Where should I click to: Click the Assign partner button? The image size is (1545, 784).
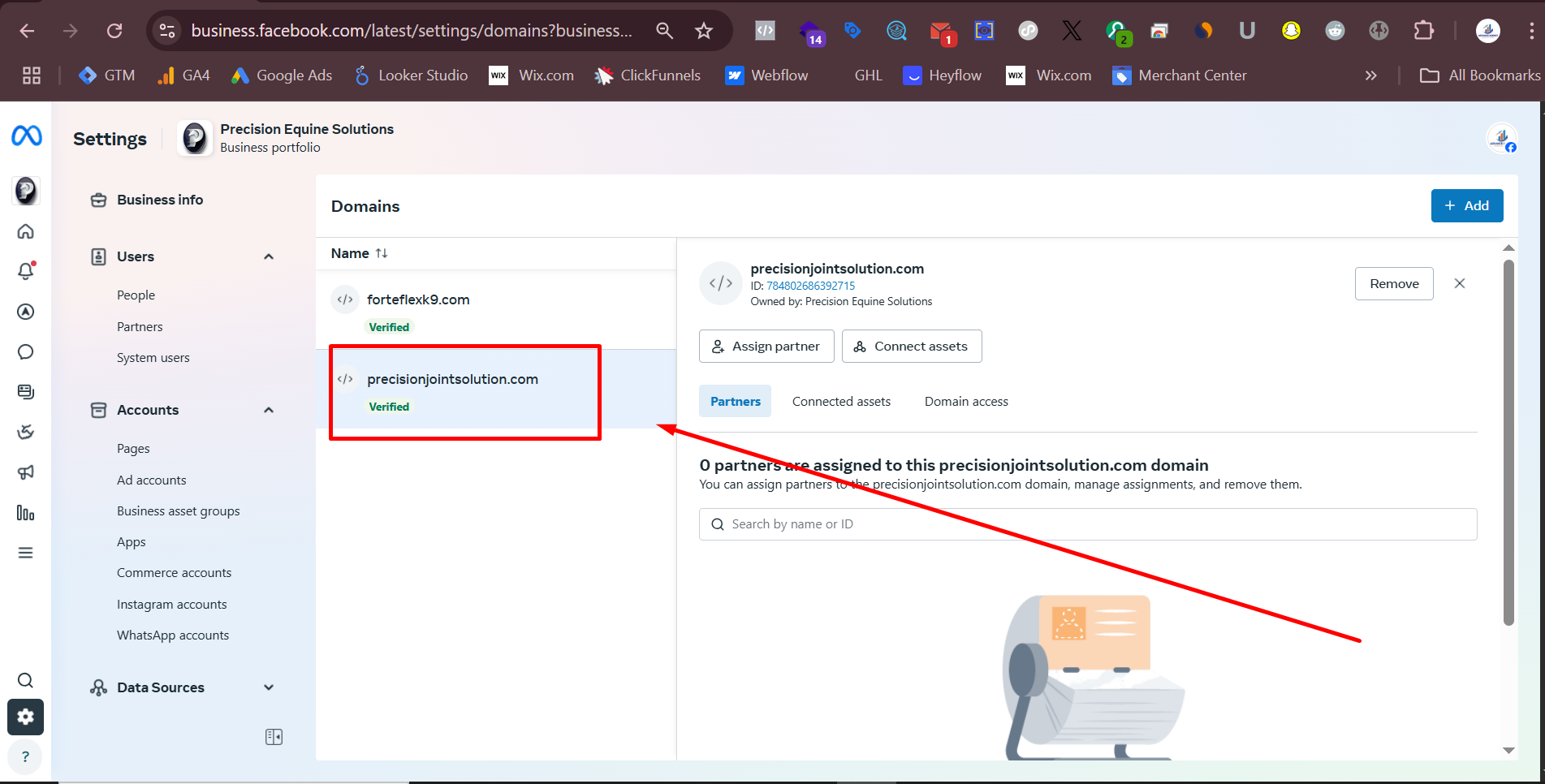[766, 347]
